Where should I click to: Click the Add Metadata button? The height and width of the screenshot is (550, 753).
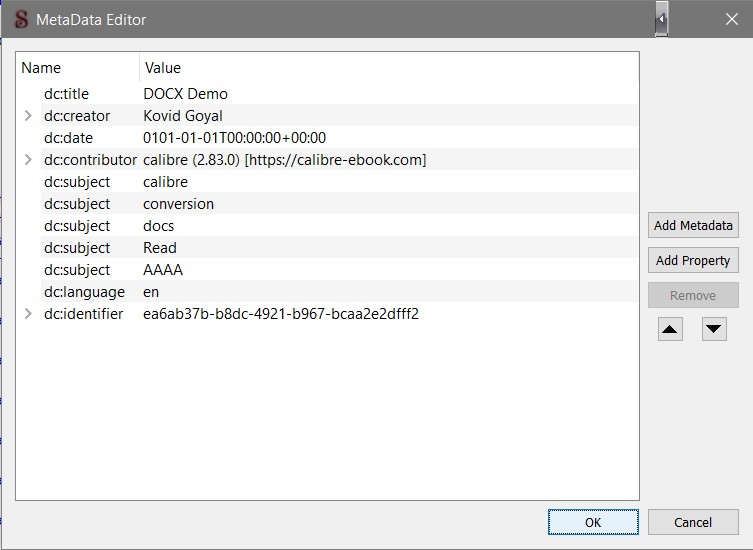pos(693,225)
